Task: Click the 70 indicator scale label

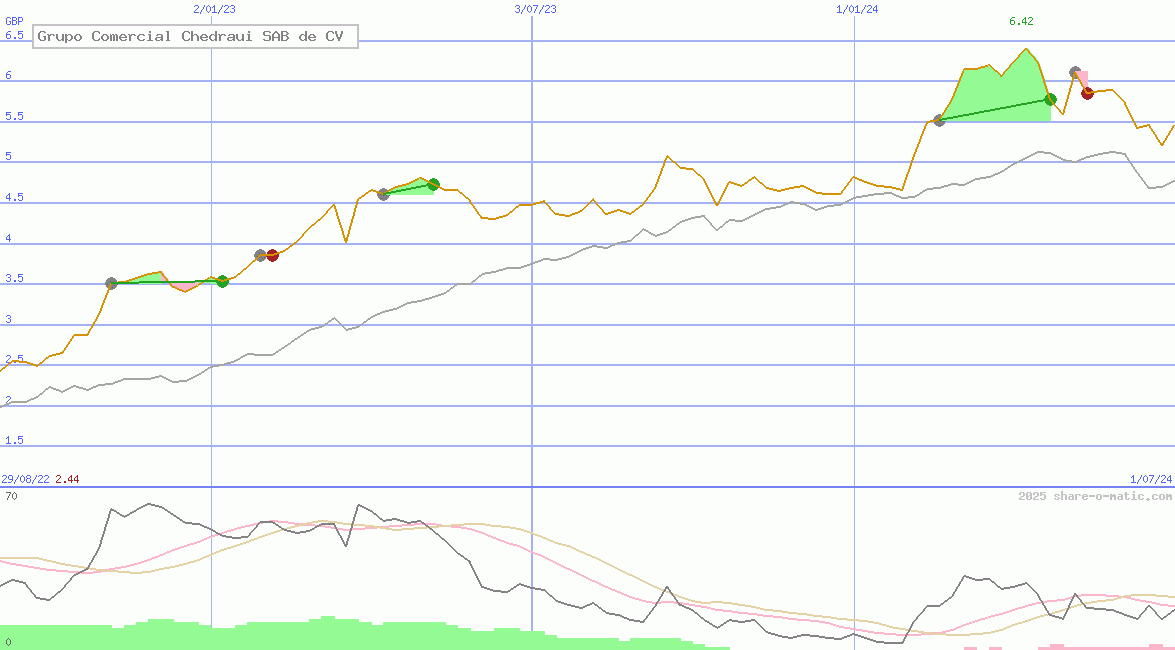Action: pyautogui.click(x=11, y=496)
